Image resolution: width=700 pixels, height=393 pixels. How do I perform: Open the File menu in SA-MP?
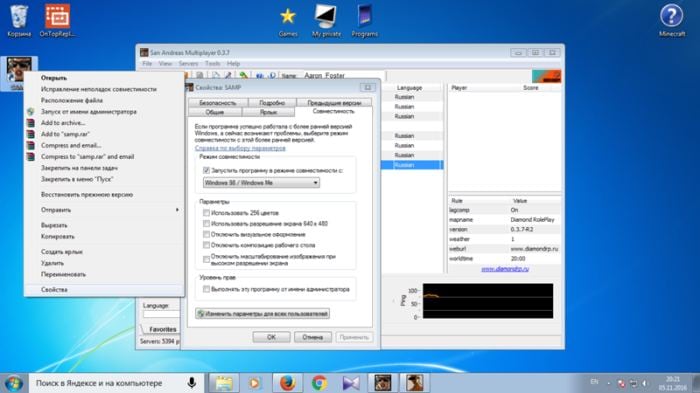[147, 64]
